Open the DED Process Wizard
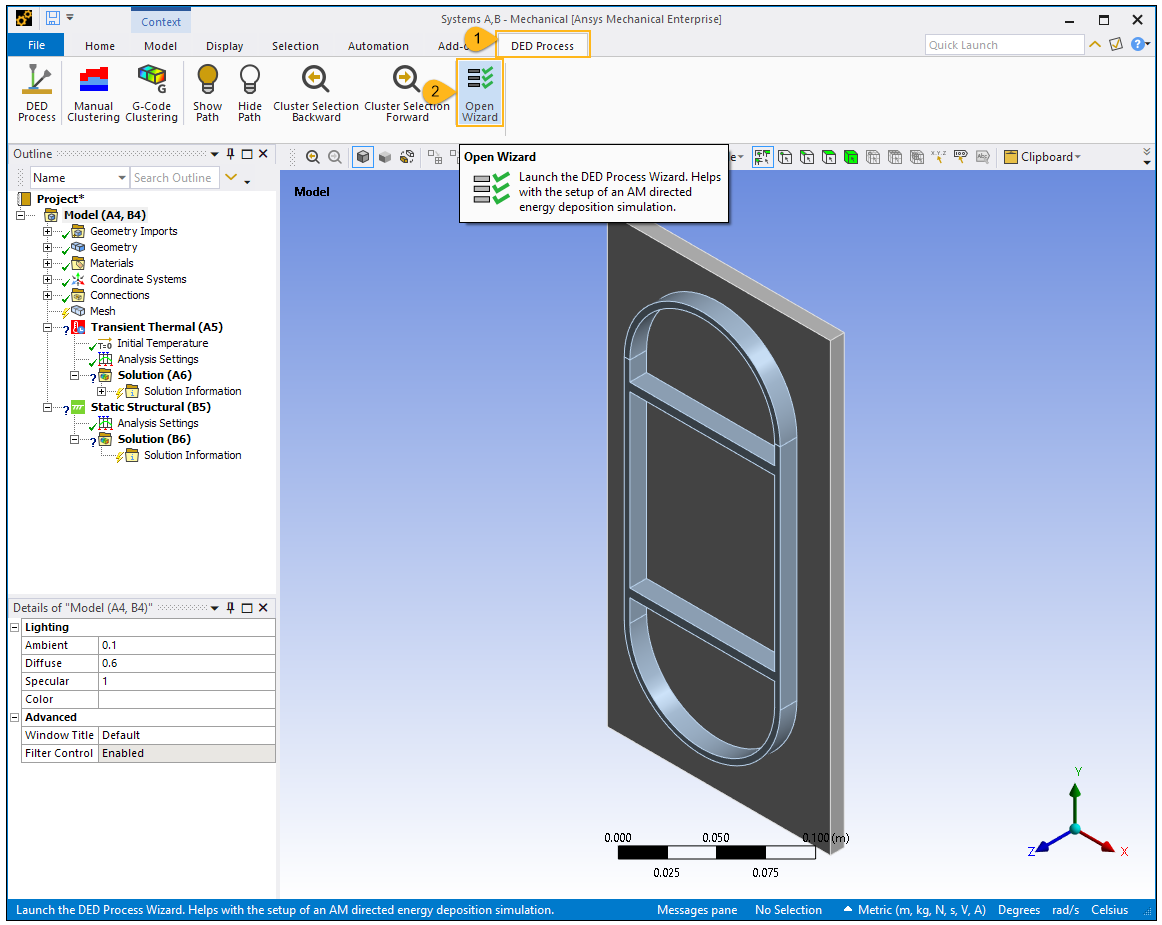1162x925 pixels. 480,92
